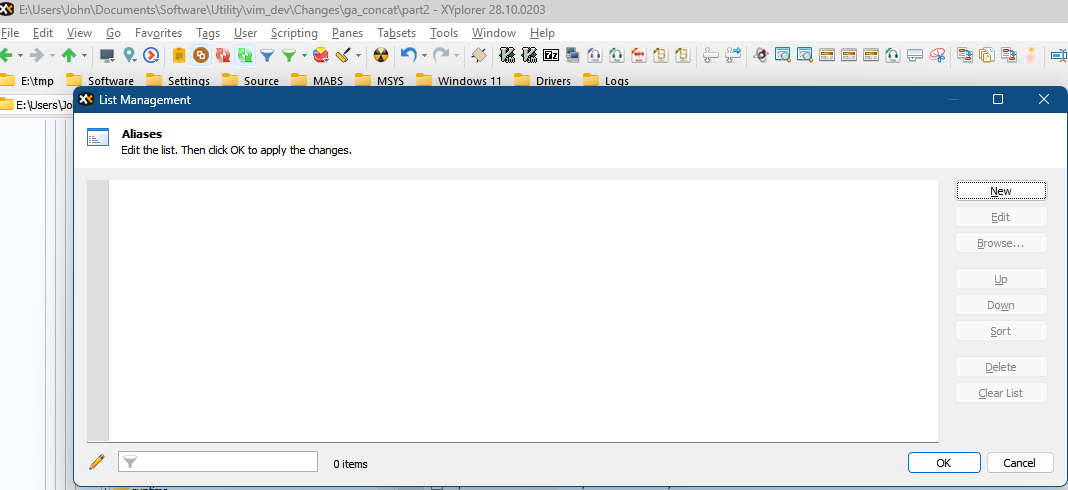Click the blue funnel filter icon
The width and height of the screenshot is (1068, 490).
[x=267, y=56]
